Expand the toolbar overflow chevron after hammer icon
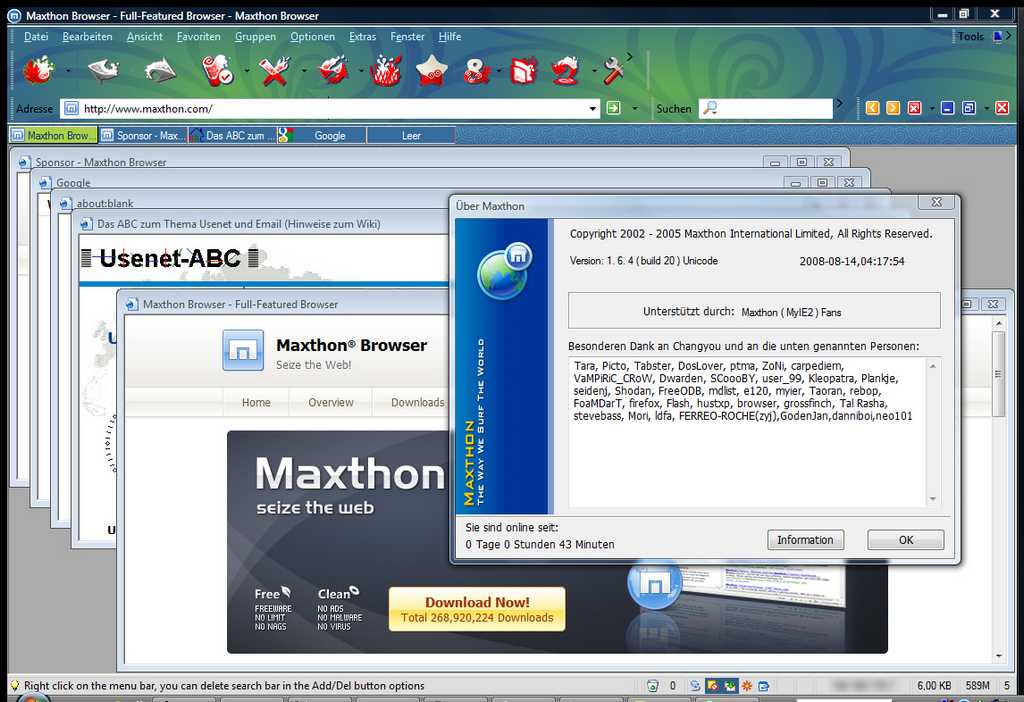The width and height of the screenshot is (1024, 702). tap(630, 57)
